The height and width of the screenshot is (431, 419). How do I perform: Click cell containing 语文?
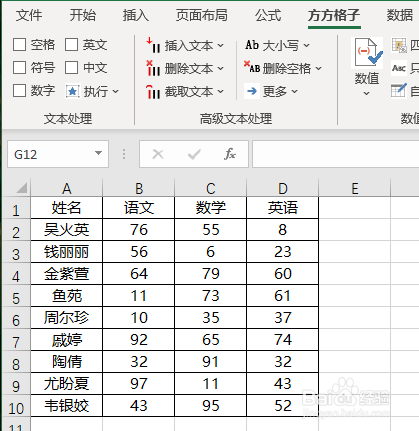click(x=139, y=208)
